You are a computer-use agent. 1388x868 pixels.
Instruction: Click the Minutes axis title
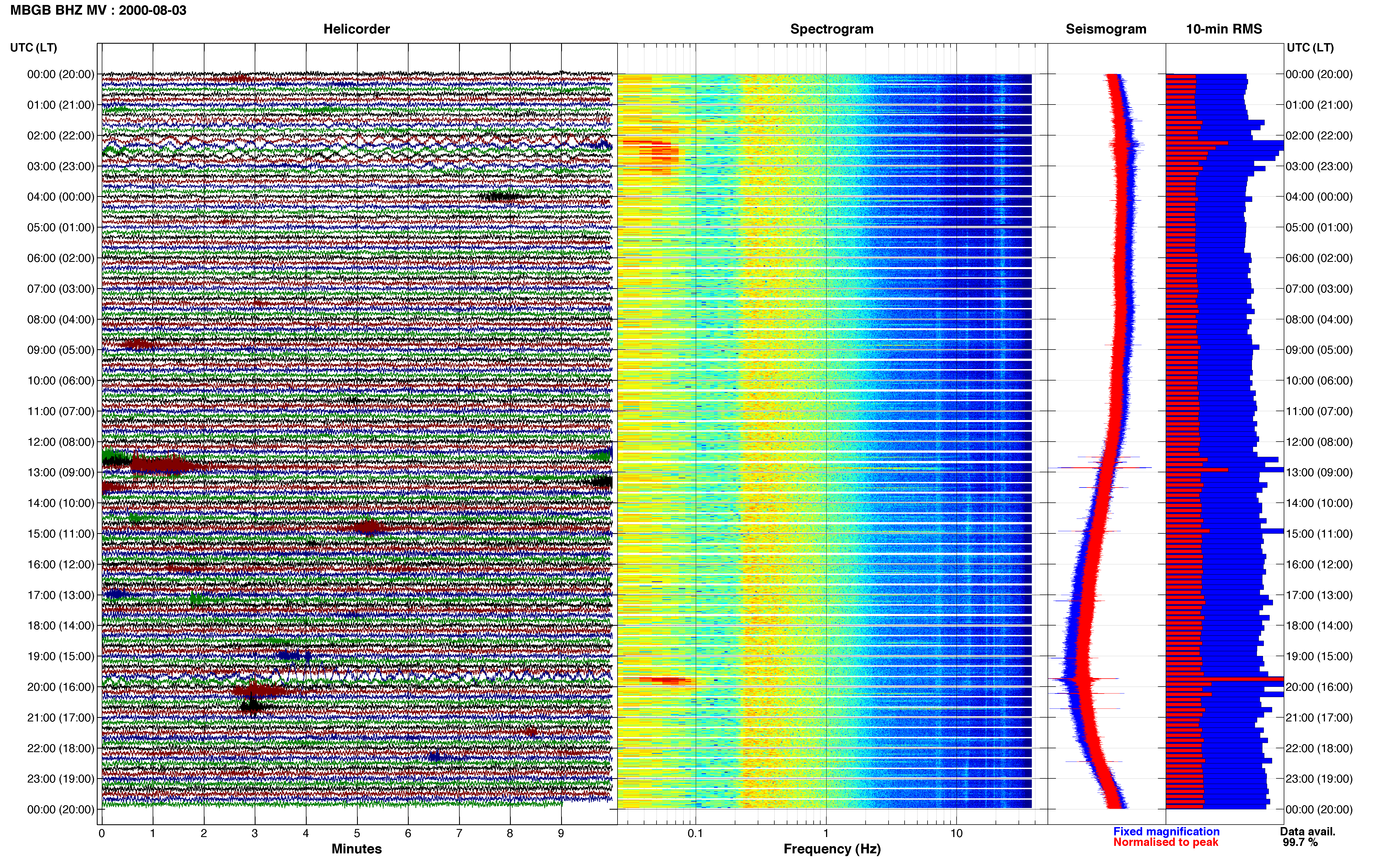pyautogui.click(x=356, y=849)
